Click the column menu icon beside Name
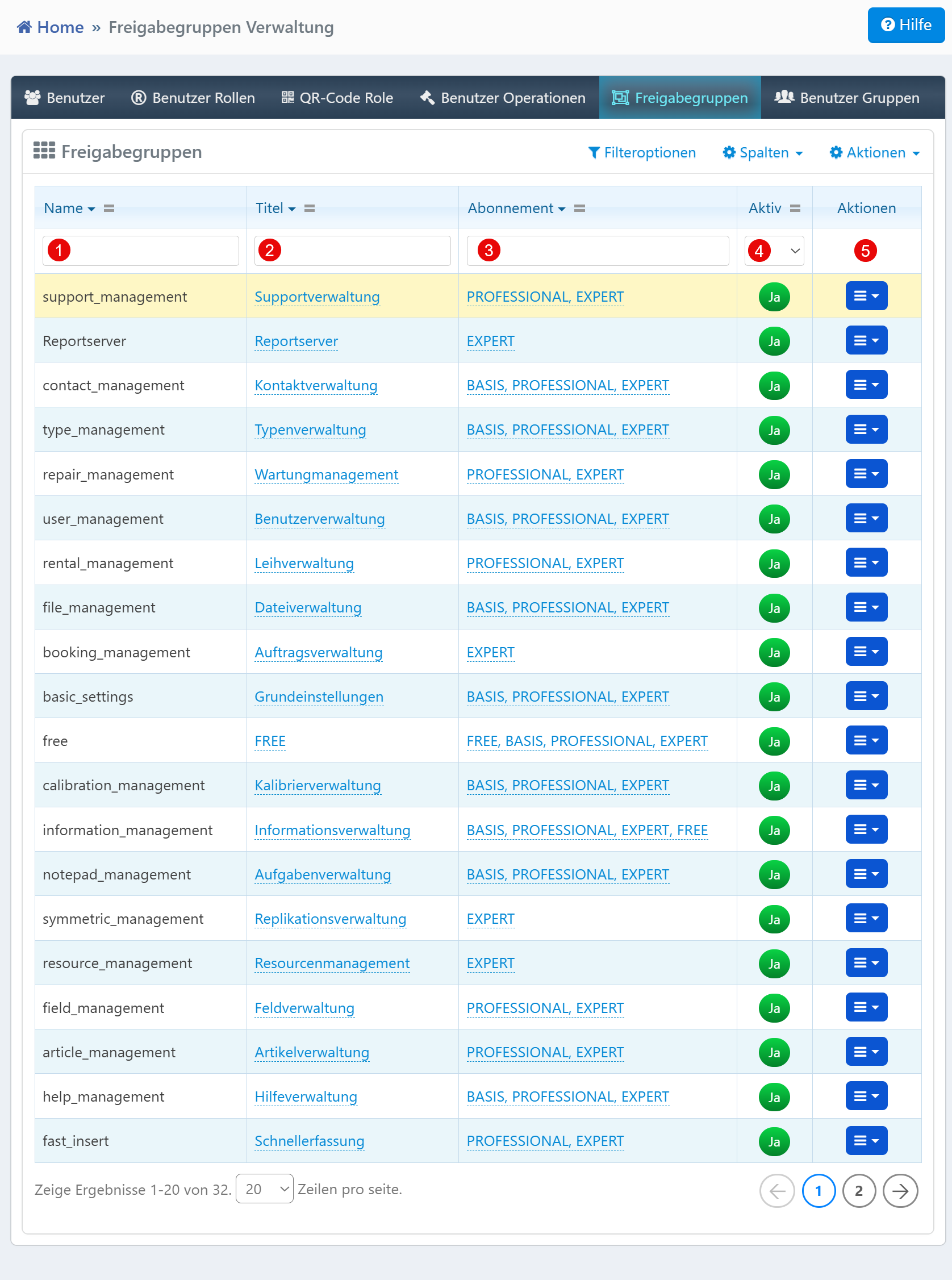This screenshot has height=1280, width=952. pyautogui.click(x=109, y=209)
